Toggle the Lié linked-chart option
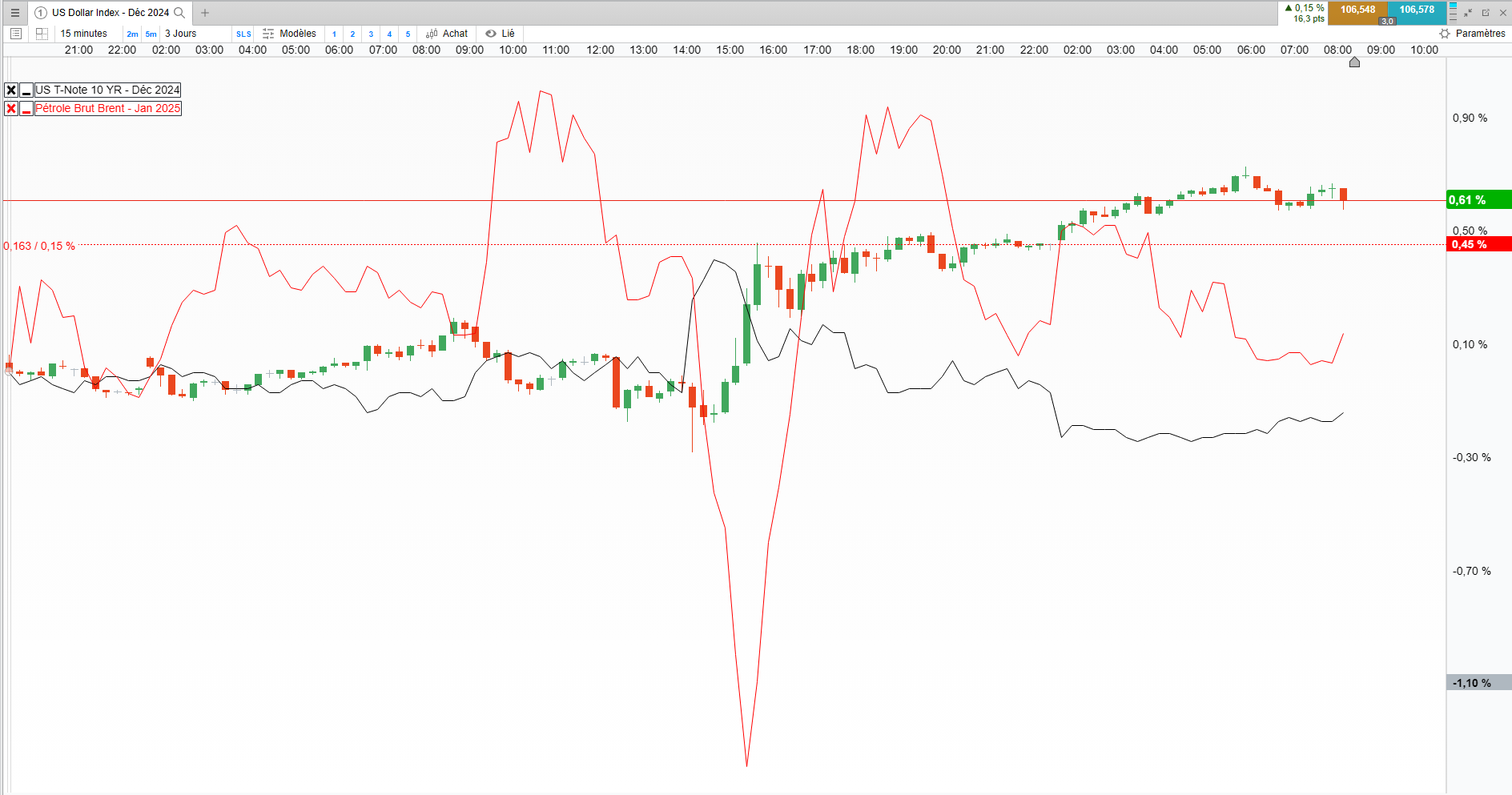The height and width of the screenshot is (795, 1512). (x=501, y=34)
